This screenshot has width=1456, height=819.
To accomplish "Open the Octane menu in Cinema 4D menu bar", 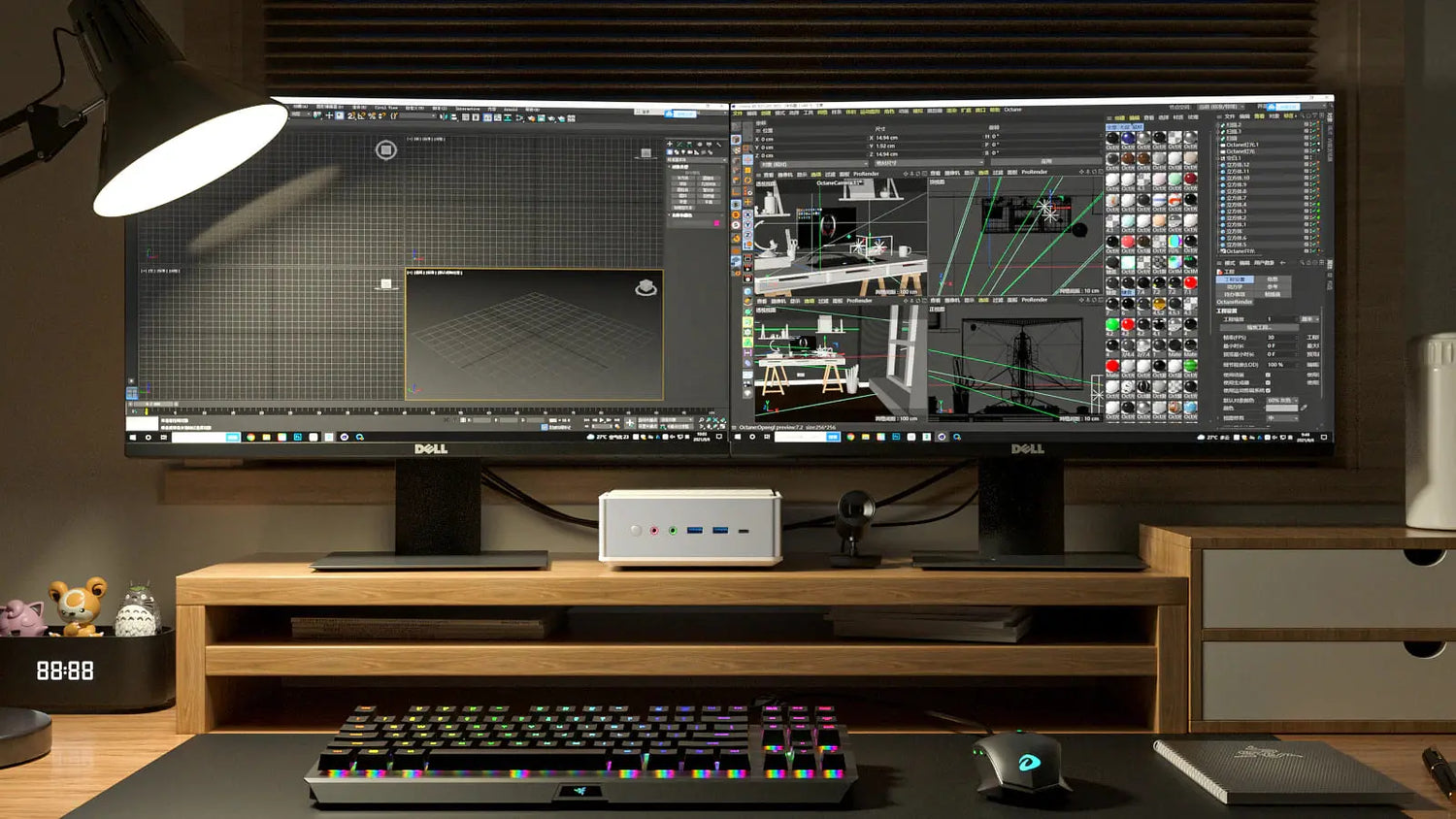I will pyautogui.click(x=1012, y=110).
